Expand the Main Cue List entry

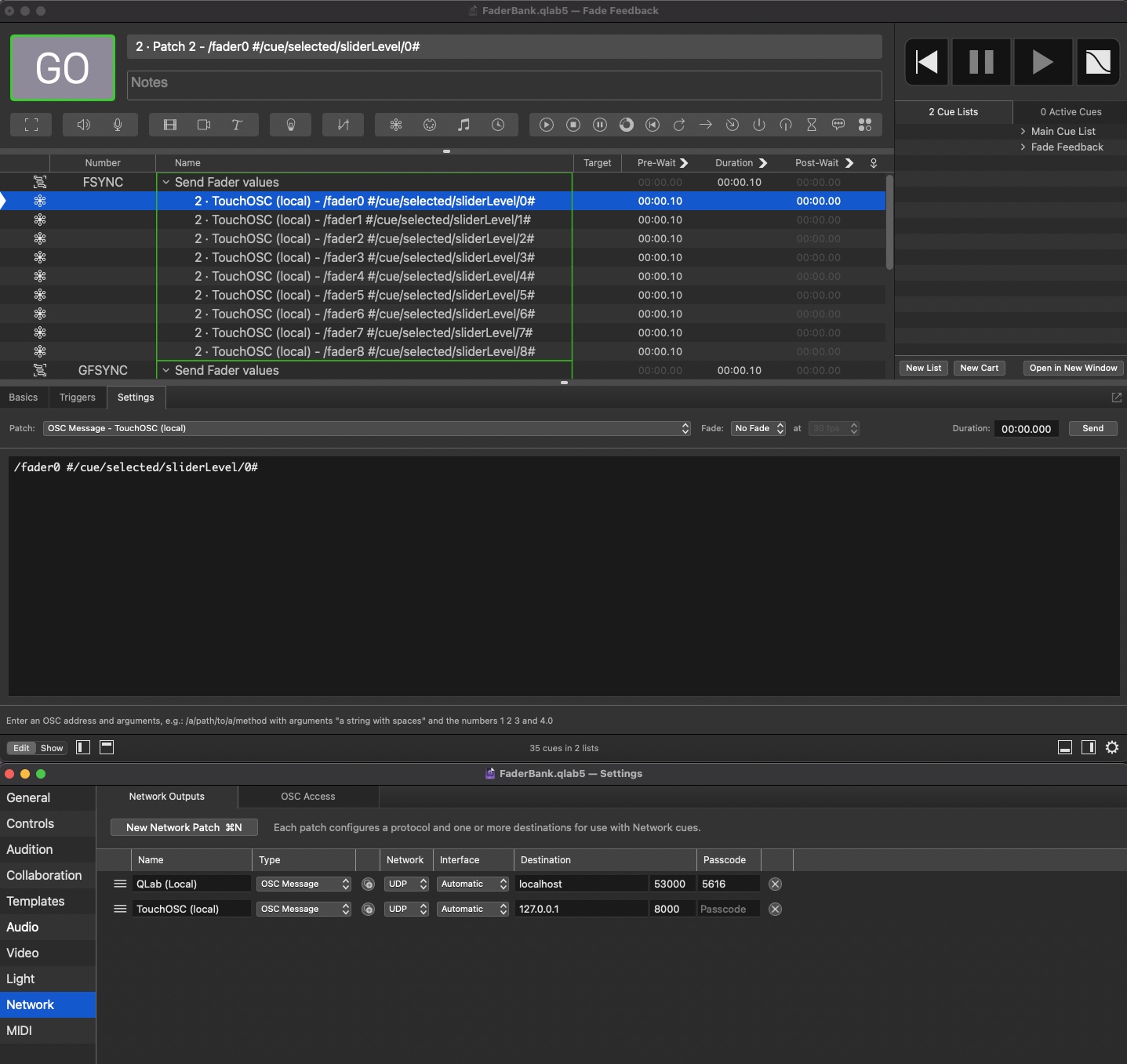[1022, 131]
